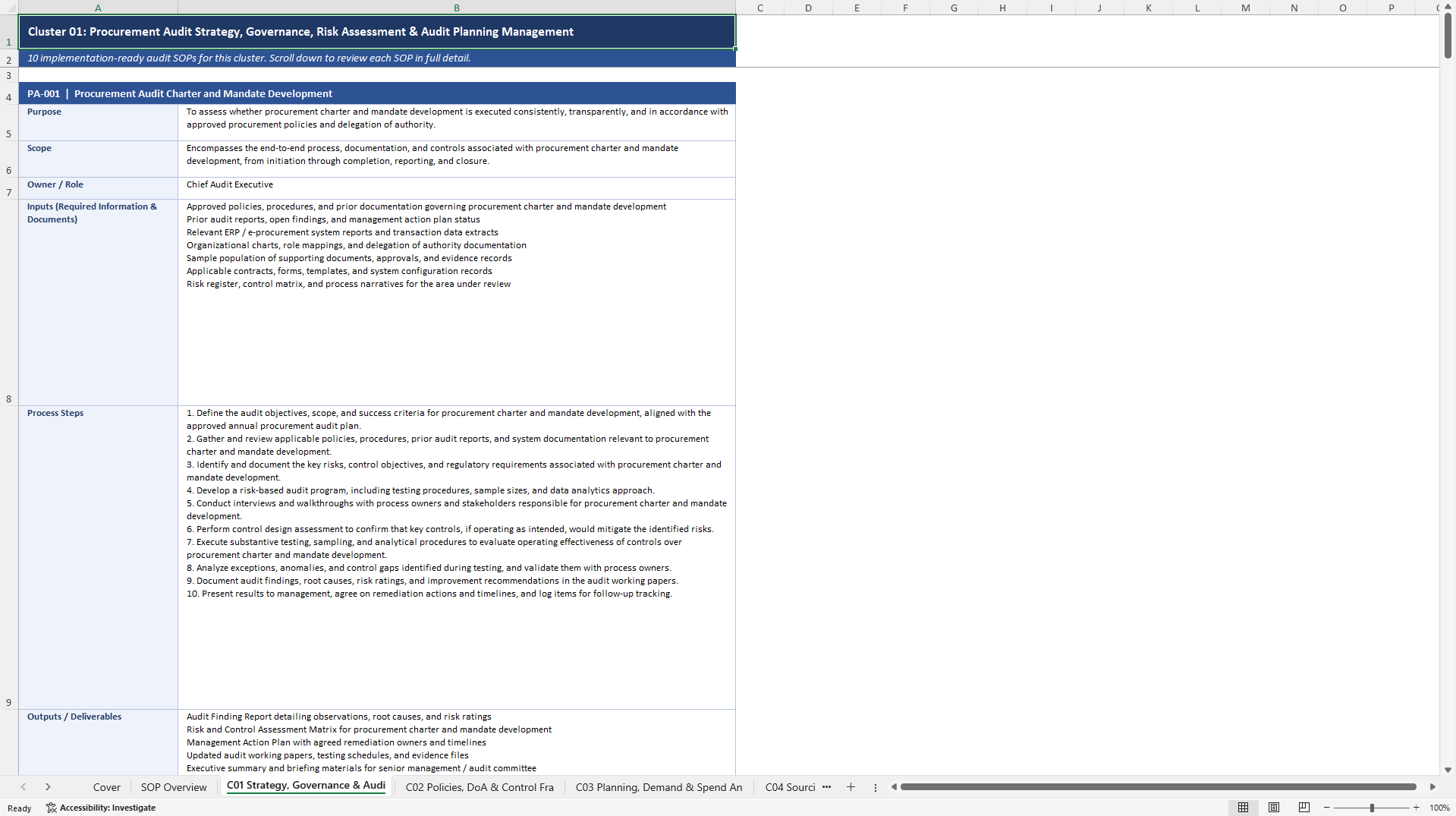Image resolution: width=1456 pixels, height=816 pixels.
Task: Click the horizontal scrollbar thumb
Action: pos(1158,787)
